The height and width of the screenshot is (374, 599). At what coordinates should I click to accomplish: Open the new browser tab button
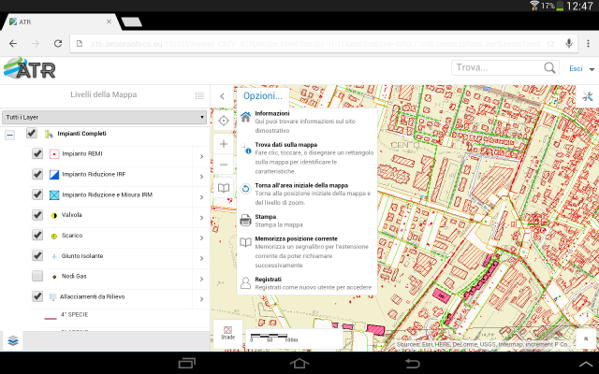[132, 22]
